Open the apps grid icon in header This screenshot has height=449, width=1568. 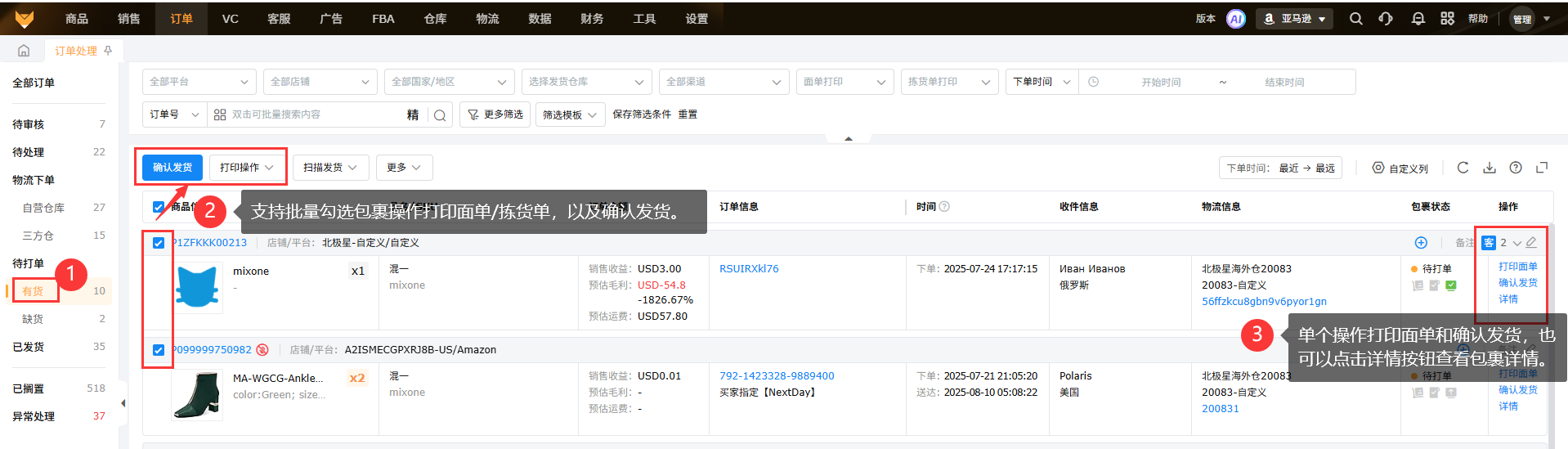pos(1448,19)
